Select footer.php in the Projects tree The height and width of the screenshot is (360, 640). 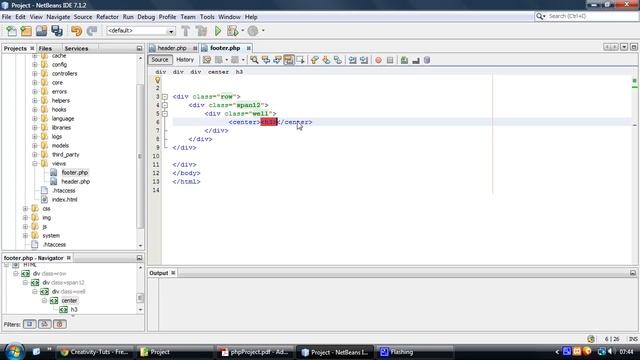(75, 172)
